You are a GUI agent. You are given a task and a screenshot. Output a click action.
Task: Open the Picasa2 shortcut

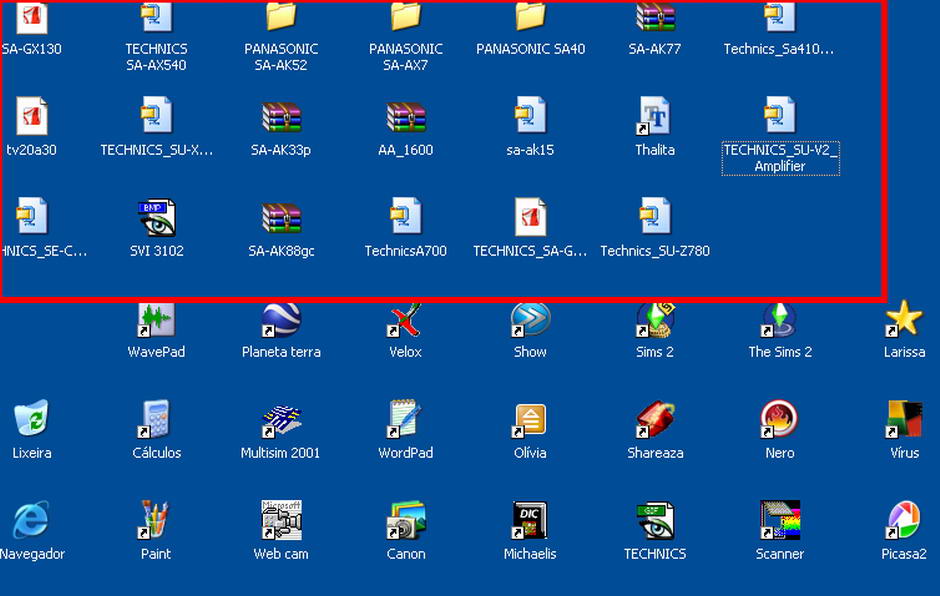pyautogui.click(x=903, y=520)
